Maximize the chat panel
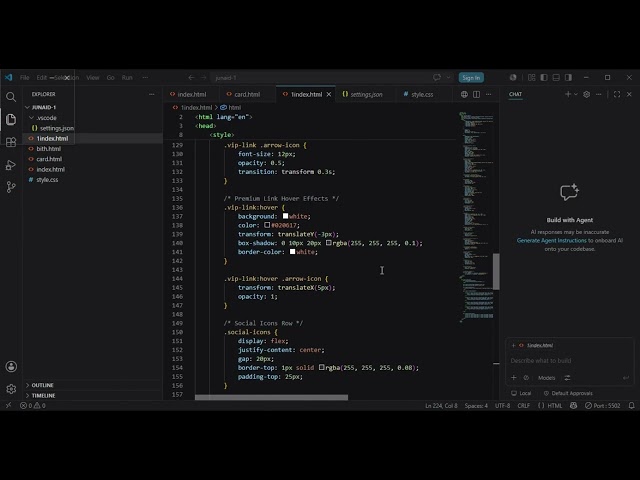 point(617,94)
